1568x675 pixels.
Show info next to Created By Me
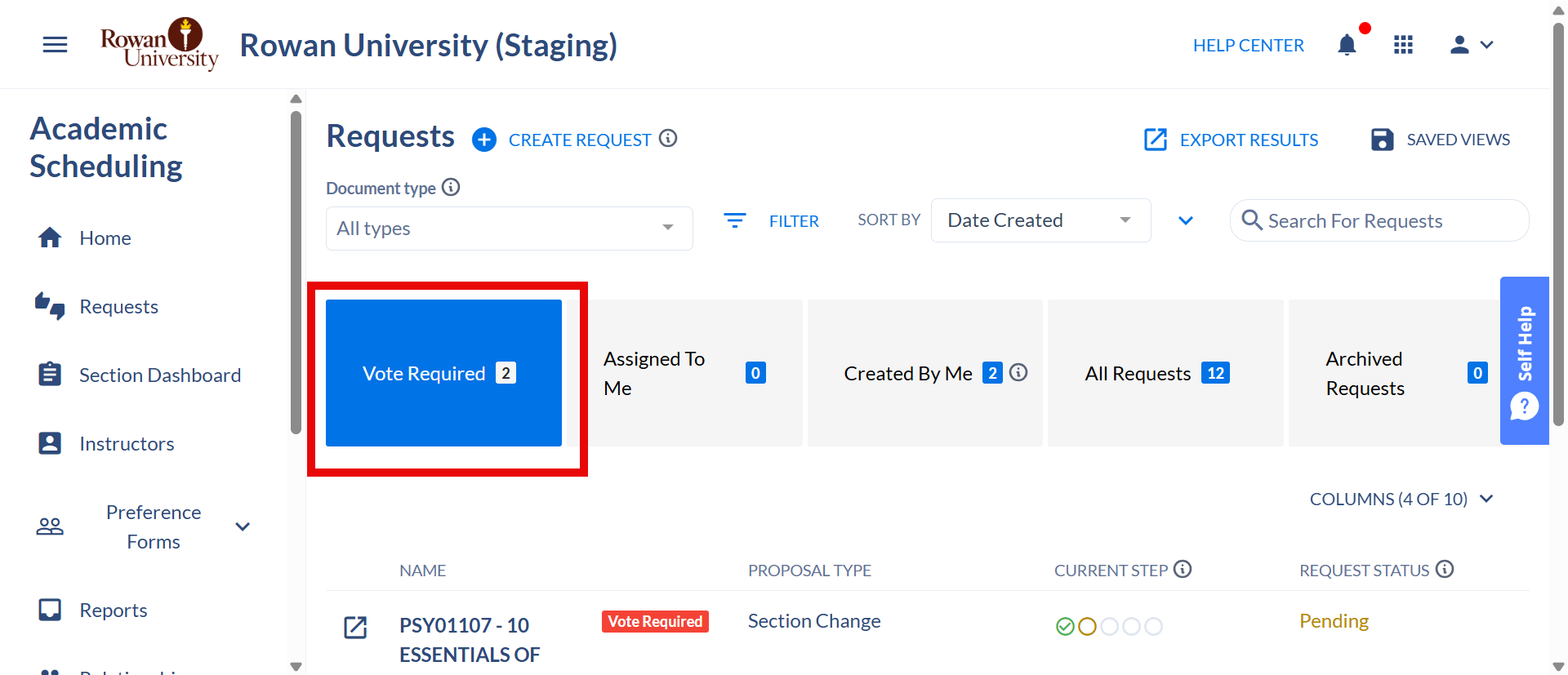[1018, 372]
